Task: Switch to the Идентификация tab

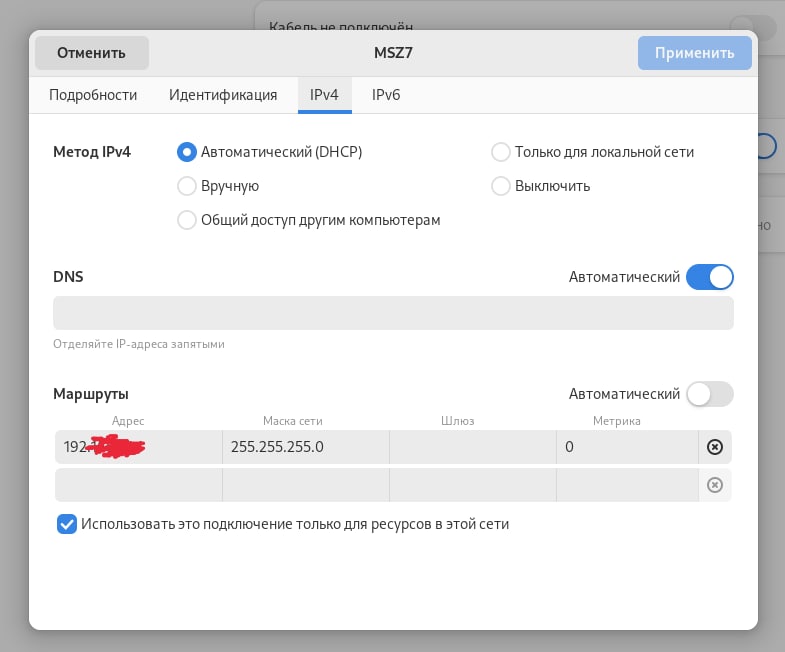Action: pos(223,95)
